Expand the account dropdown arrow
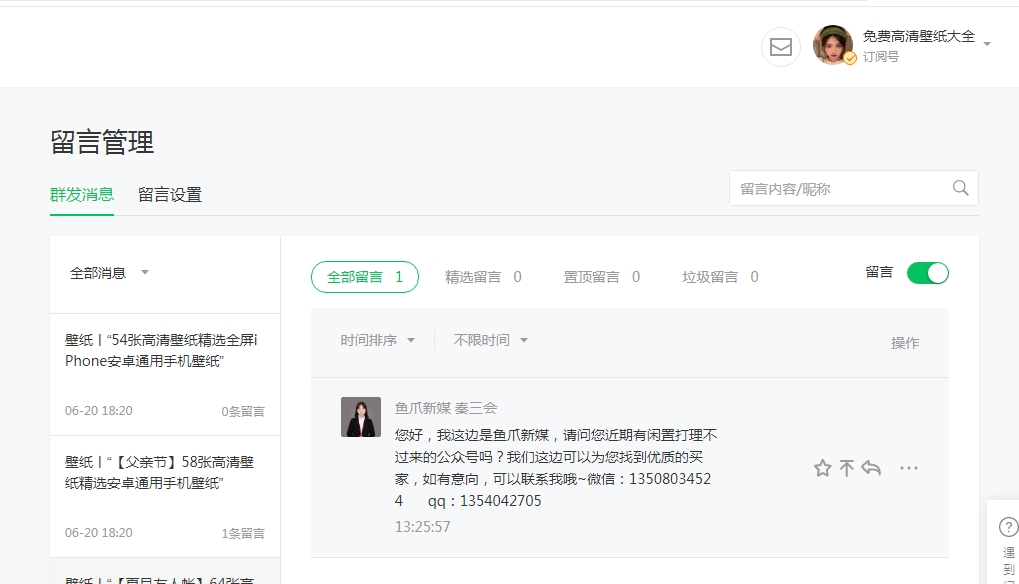 point(987,44)
